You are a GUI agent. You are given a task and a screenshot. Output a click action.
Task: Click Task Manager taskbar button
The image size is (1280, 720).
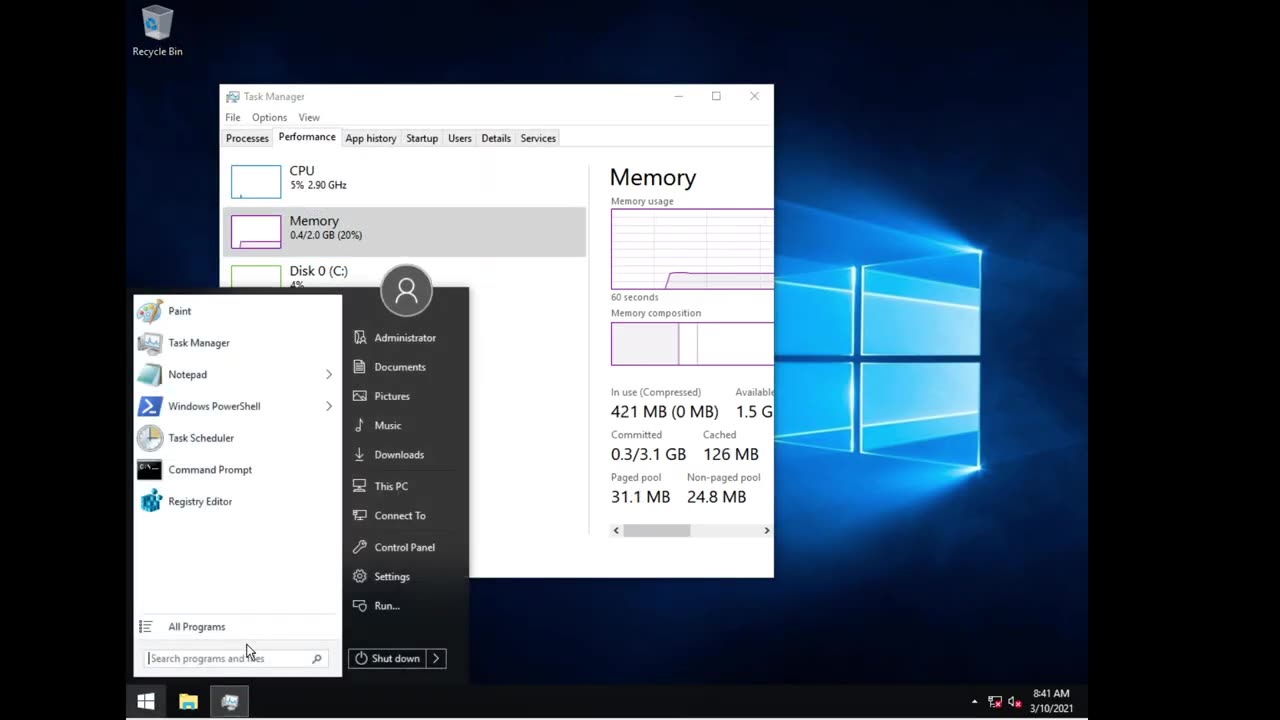point(230,702)
